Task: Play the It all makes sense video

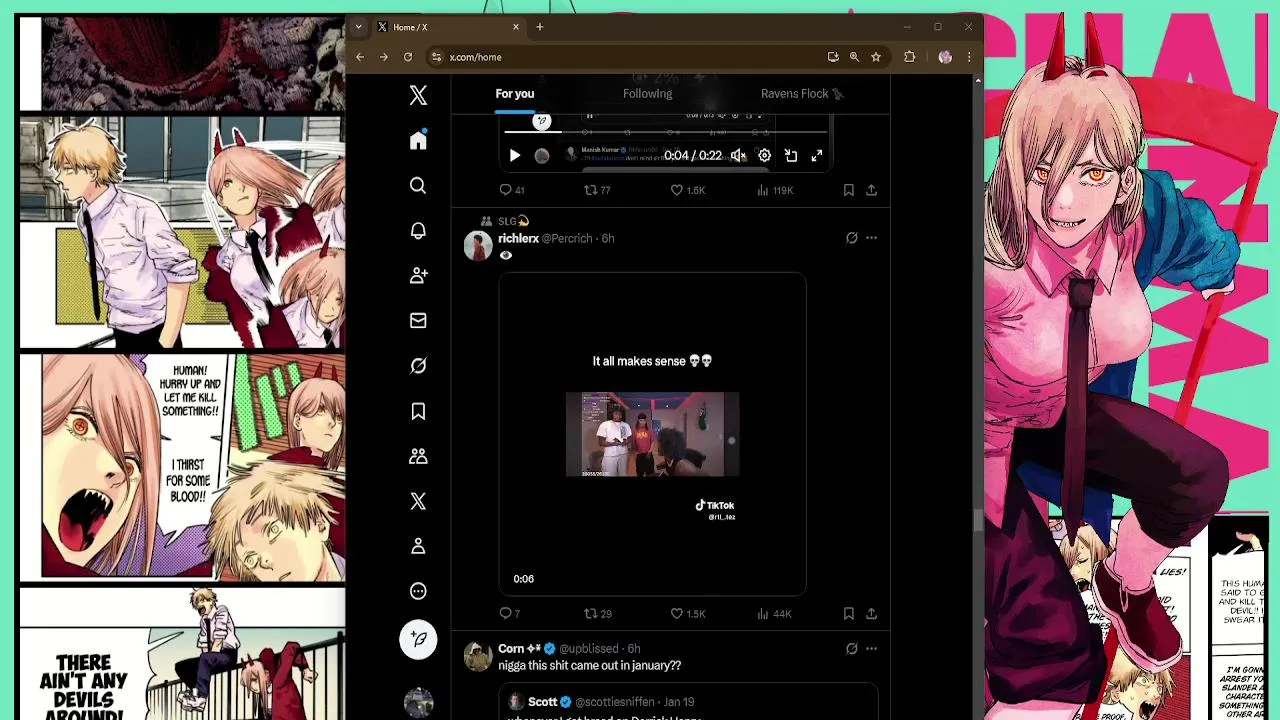Action: 652,435
